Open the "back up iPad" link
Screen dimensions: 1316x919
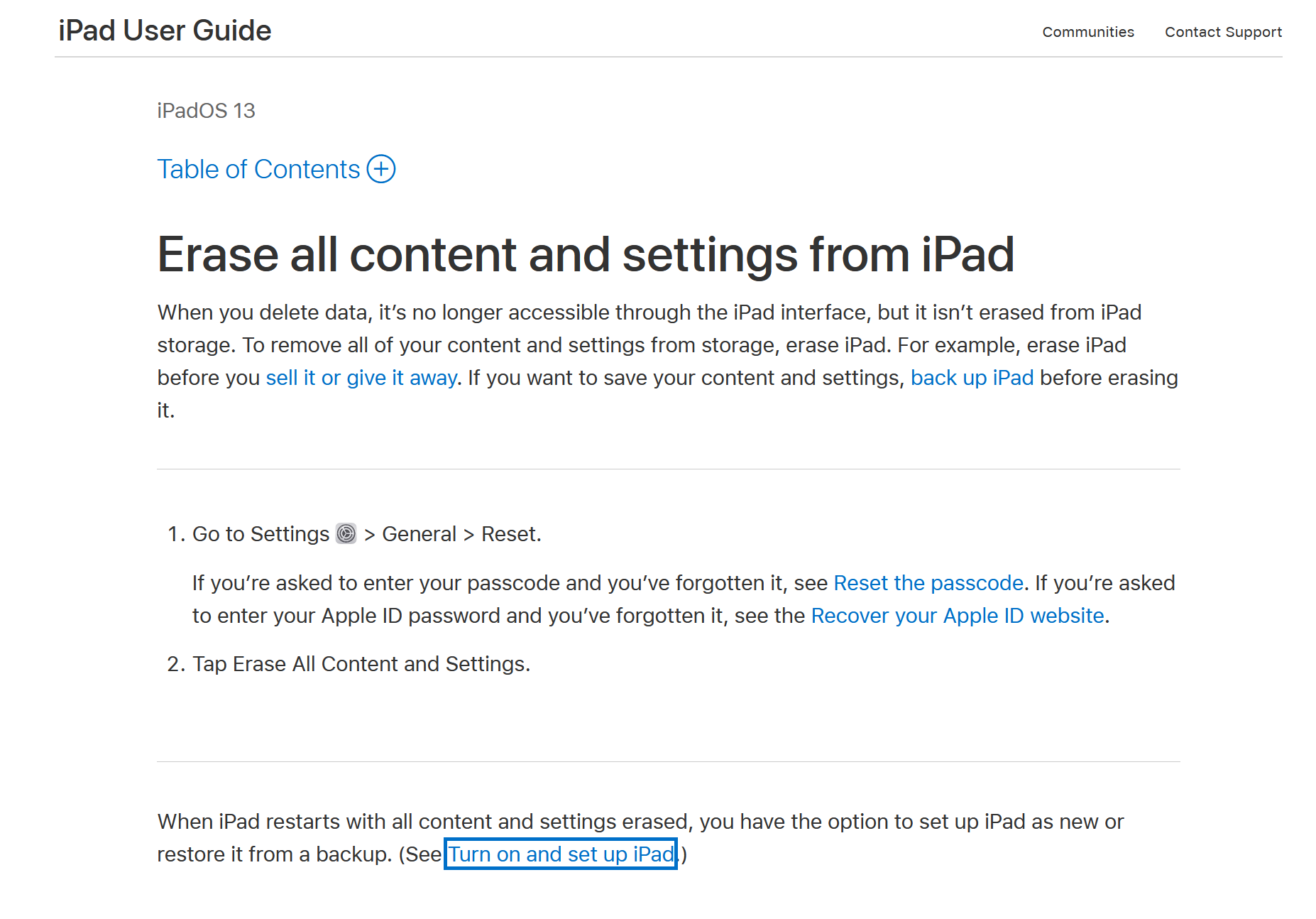pos(972,378)
